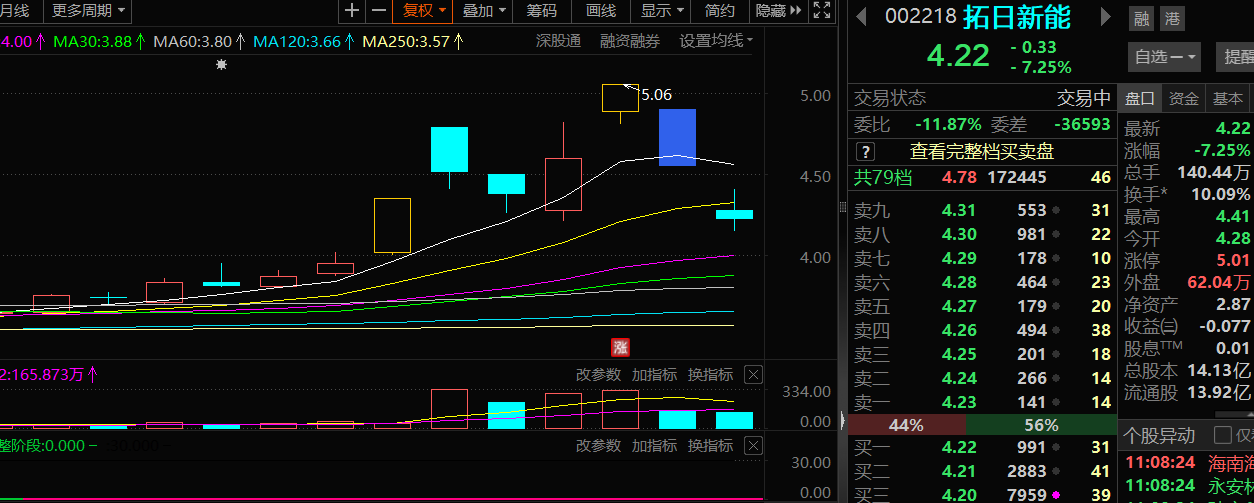Image resolution: width=1254 pixels, height=503 pixels.
Task: Click the 卖五 4.27 order row
Action: (982, 306)
